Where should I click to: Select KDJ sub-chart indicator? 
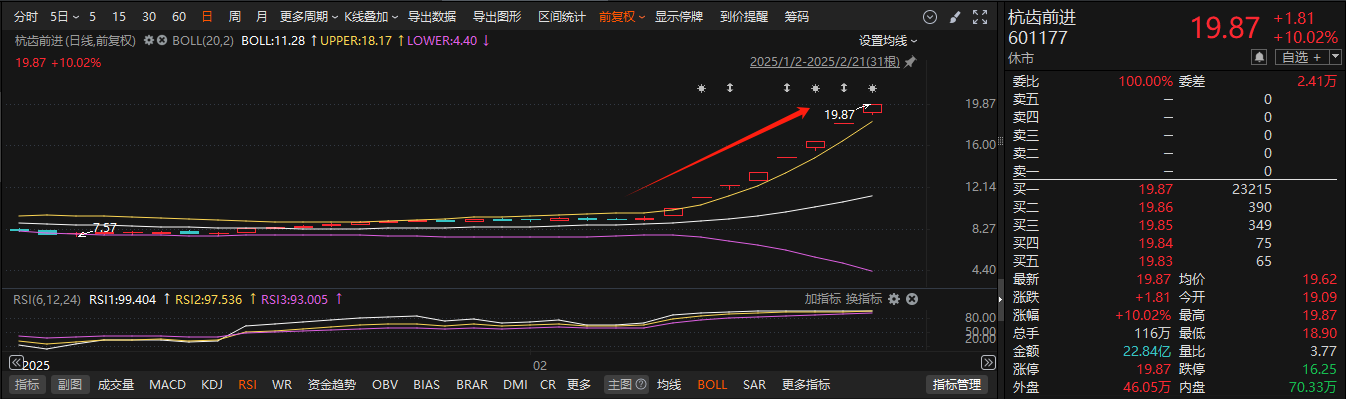pos(212,384)
